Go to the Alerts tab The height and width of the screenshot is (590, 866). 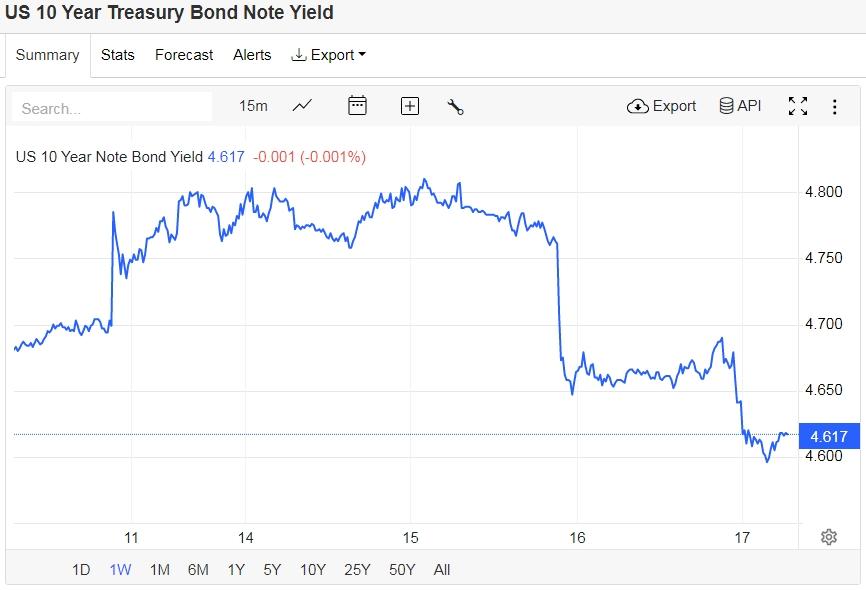click(252, 55)
